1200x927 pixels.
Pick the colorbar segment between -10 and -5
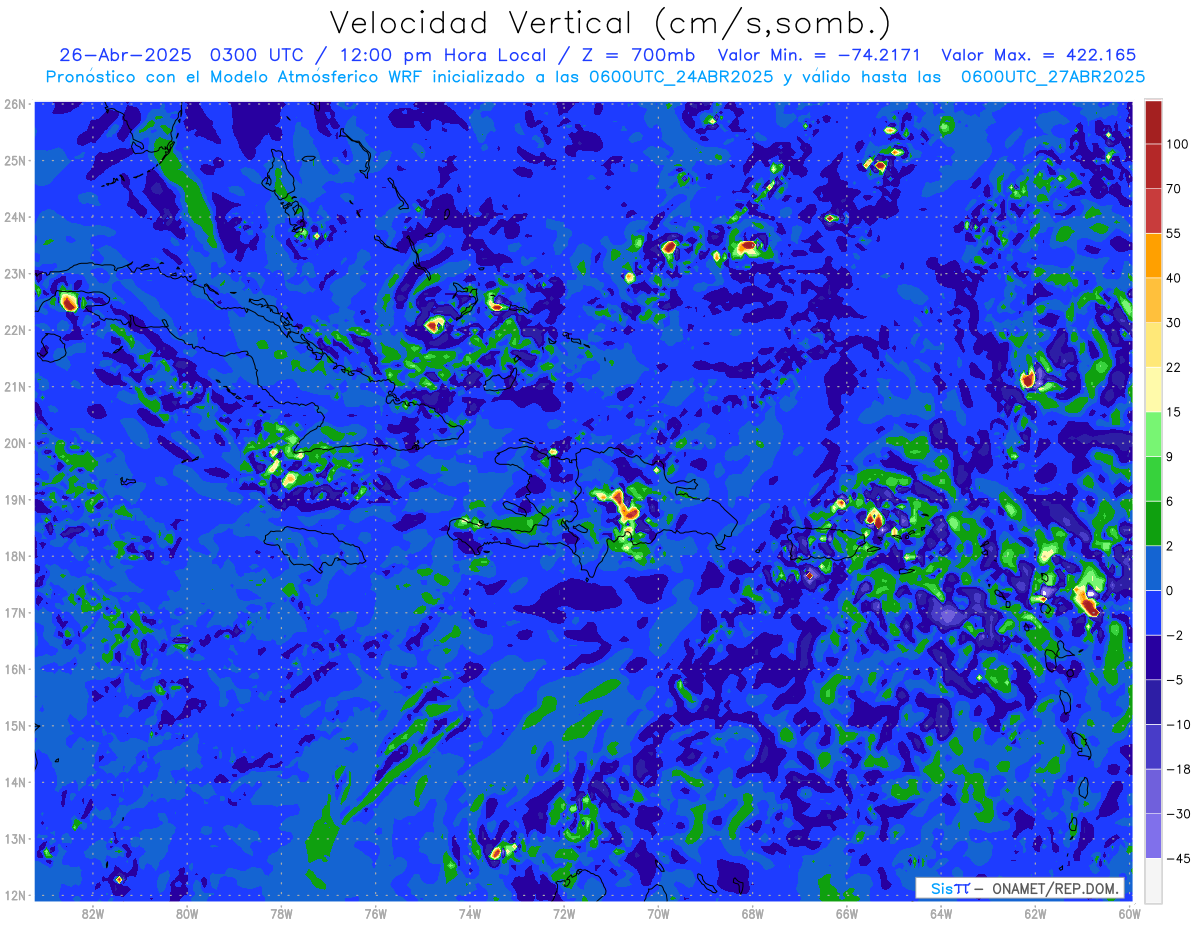(1153, 702)
